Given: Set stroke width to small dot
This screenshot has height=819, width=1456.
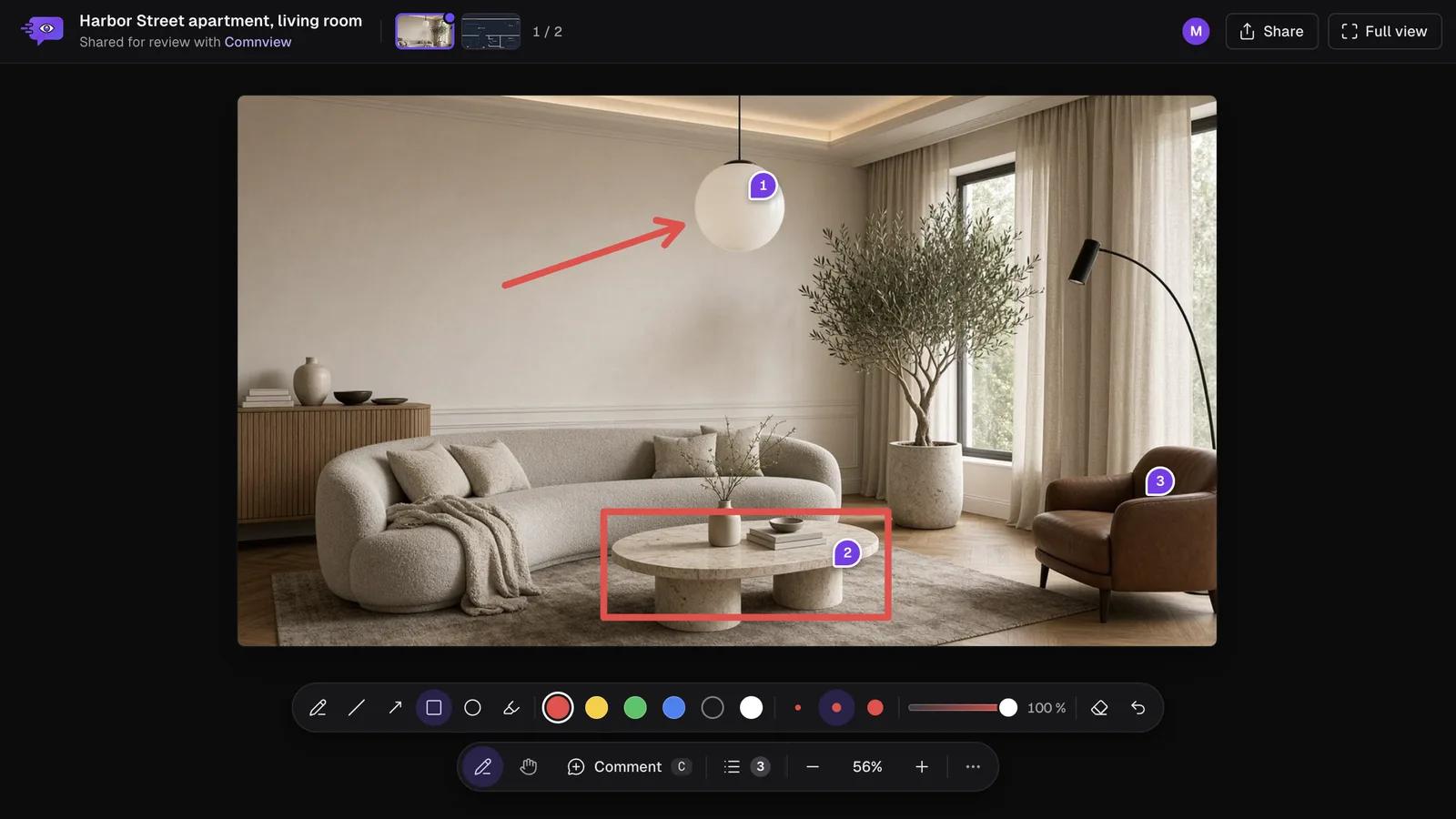Looking at the screenshot, I should 798,708.
